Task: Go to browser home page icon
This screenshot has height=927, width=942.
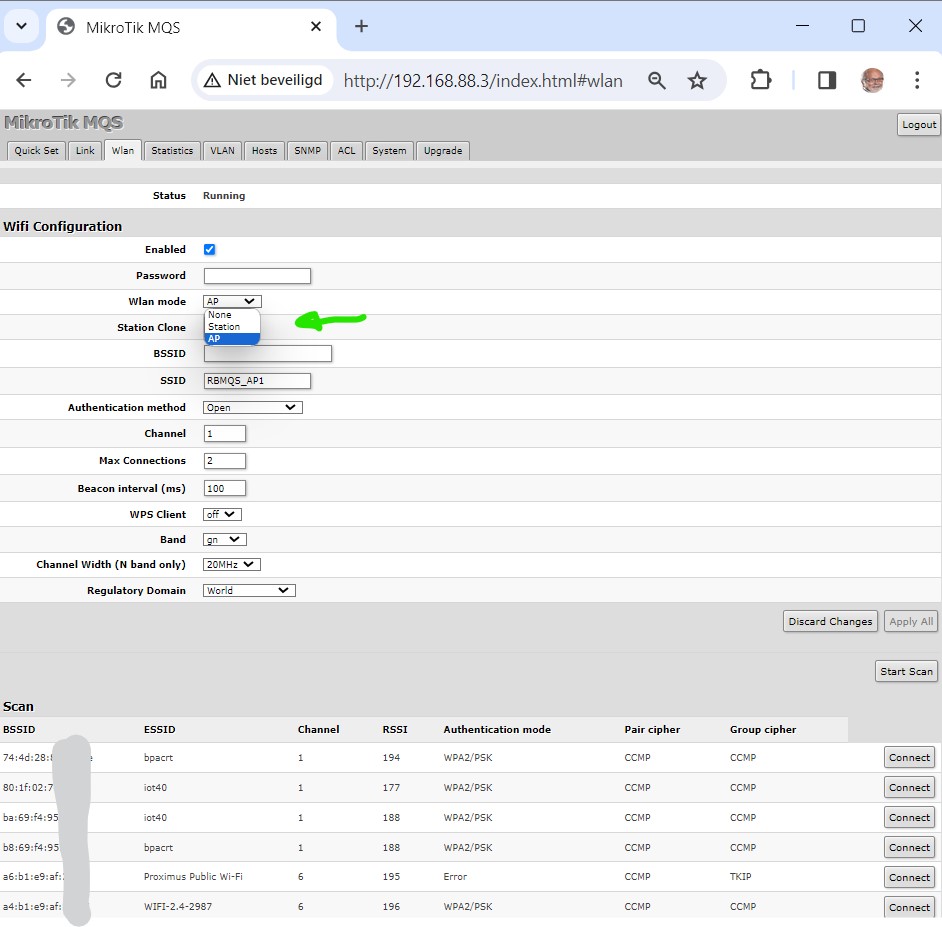Action: (158, 81)
